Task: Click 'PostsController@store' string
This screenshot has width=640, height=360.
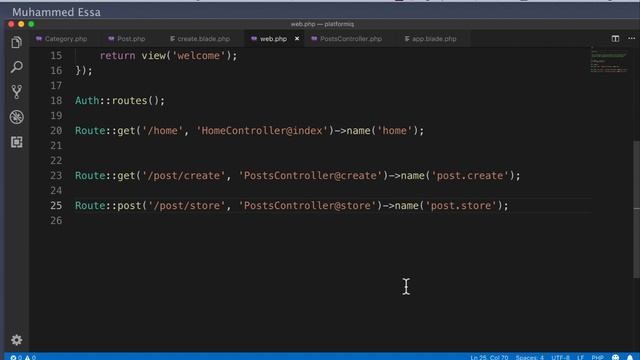Action: pyautogui.click(x=307, y=205)
